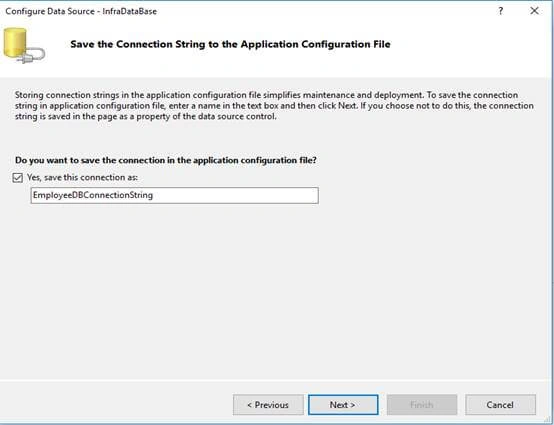Proceed with the Next button

point(343,405)
